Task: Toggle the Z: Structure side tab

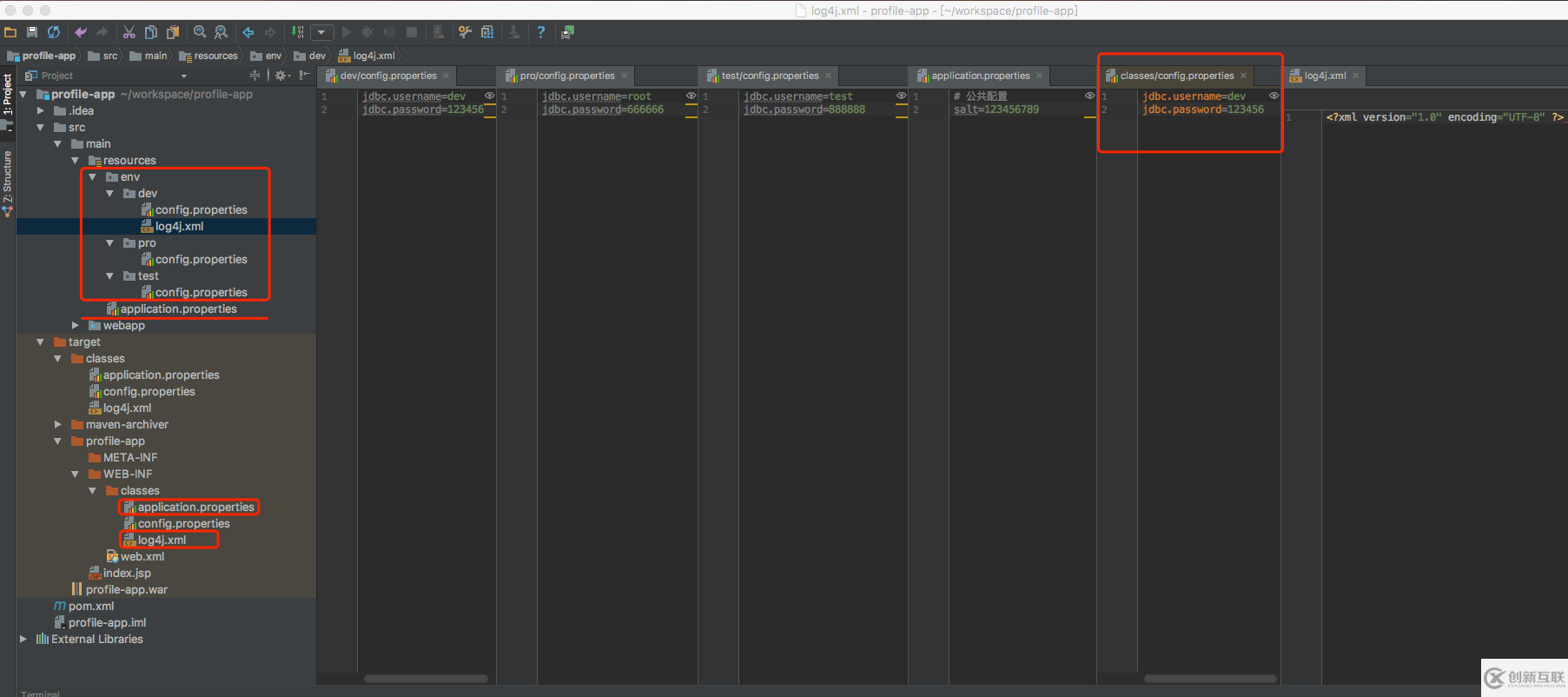Action: click(7, 179)
